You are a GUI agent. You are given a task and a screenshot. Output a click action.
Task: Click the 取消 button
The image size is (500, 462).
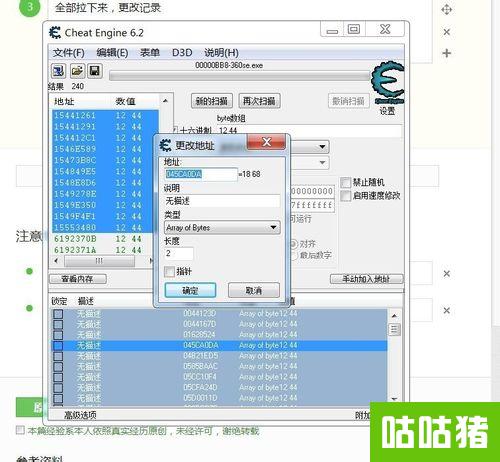[254, 290]
